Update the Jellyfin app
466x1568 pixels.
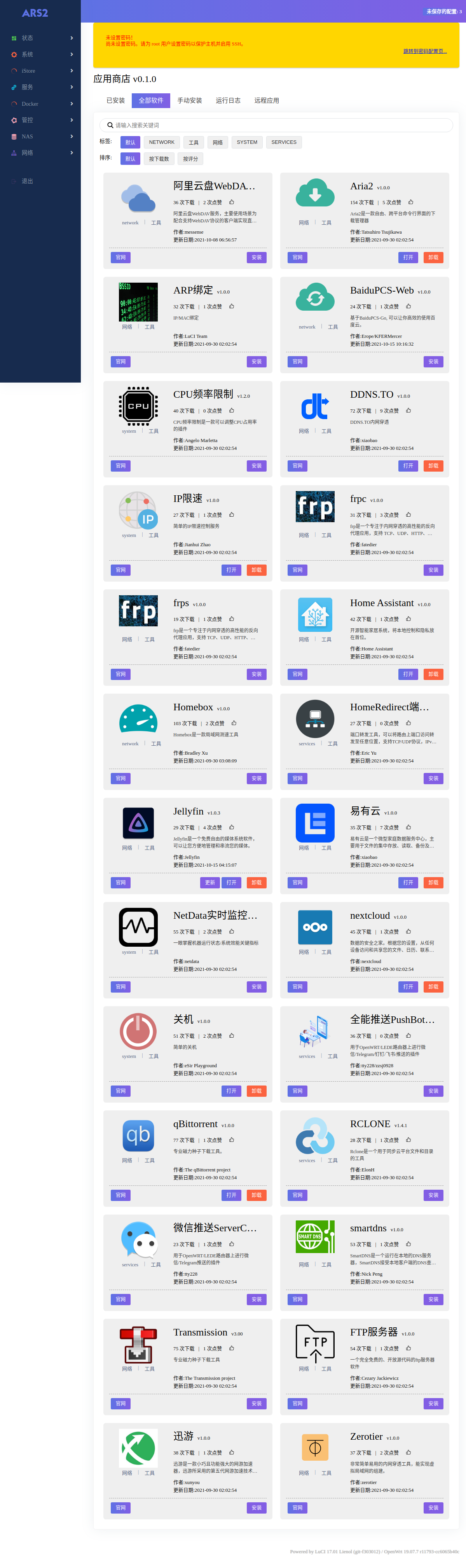(x=210, y=883)
